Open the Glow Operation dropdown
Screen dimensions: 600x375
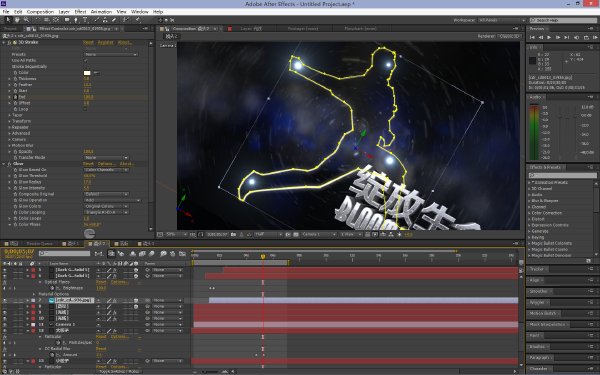112,200
